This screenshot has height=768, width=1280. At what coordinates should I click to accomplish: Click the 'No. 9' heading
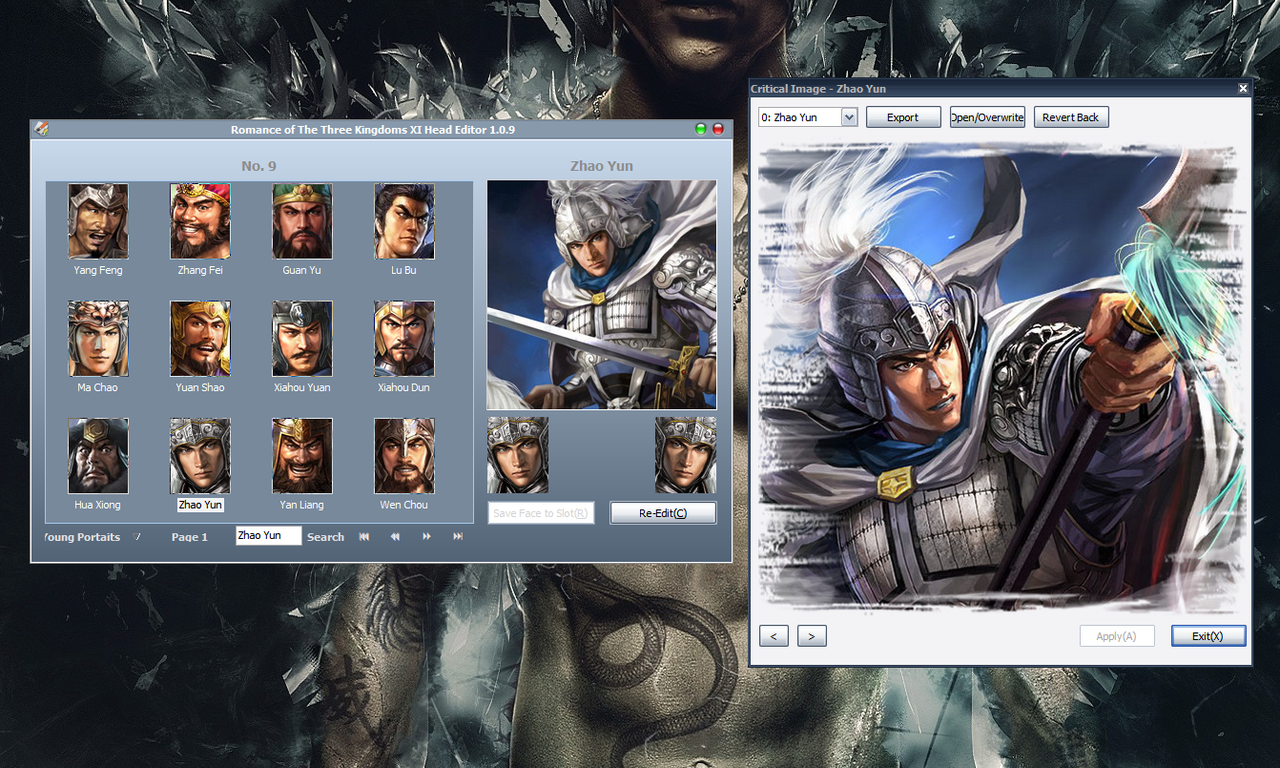click(259, 166)
